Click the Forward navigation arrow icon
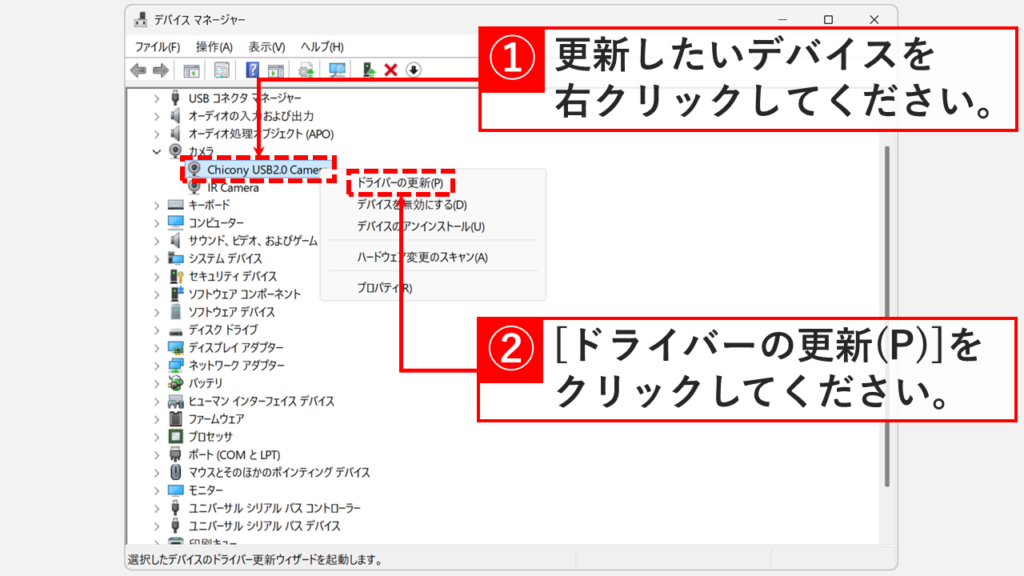1024x576 pixels. (159, 69)
